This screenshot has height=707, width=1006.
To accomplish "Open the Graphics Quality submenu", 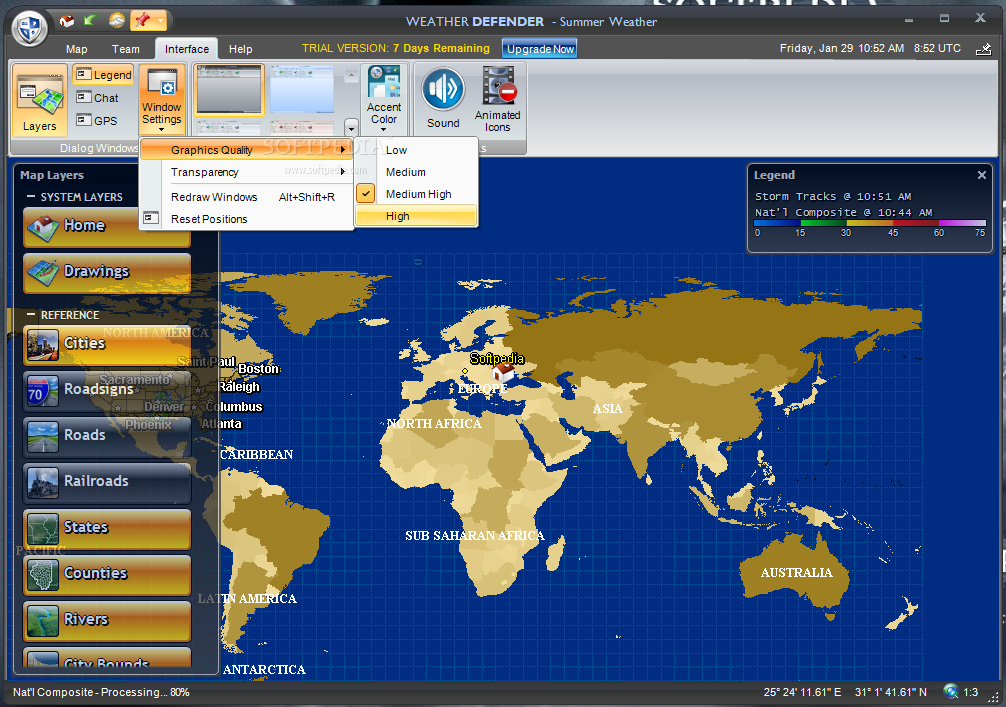I will pyautogui.click(x=246, y=149).
